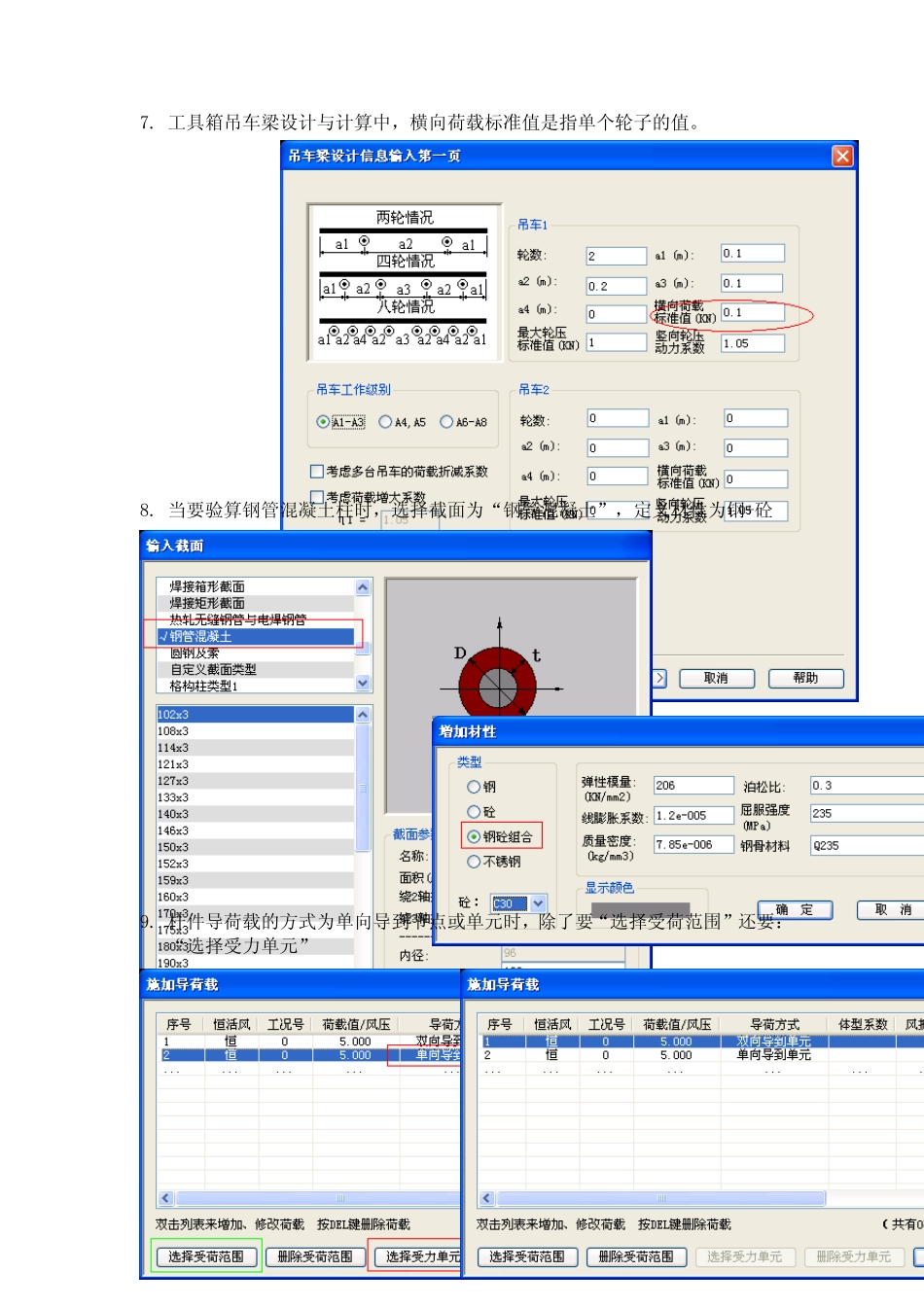Screen dimensions: 924x1307
Task: Click 质量密度 field 7.85e-006
Action: click(693, 845)
